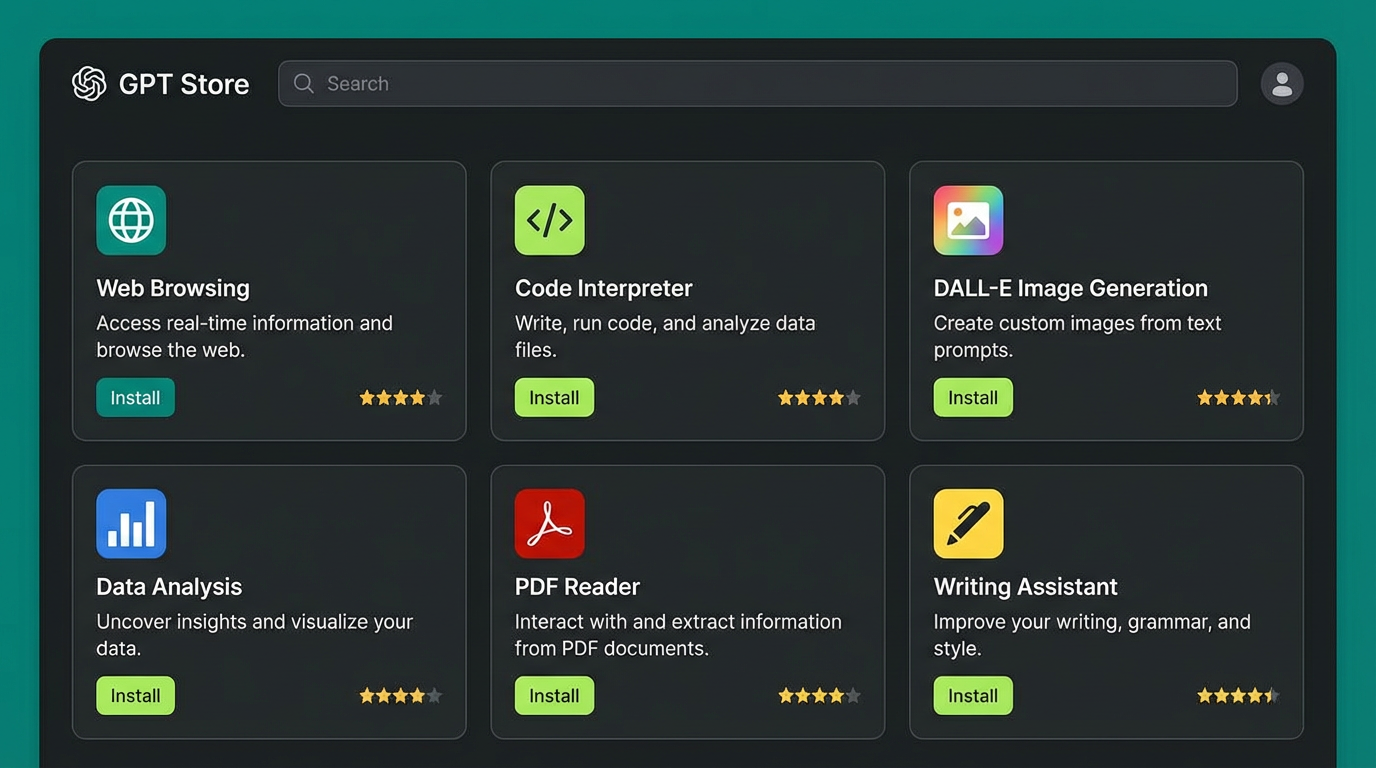Open the user profile avatar icon
The image size is (1376, 768).
pyautogui.click(x=1282, y=84)
